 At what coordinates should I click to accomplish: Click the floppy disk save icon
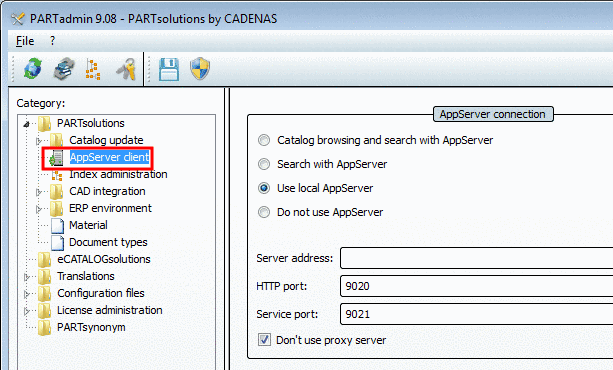click(169, 70)
